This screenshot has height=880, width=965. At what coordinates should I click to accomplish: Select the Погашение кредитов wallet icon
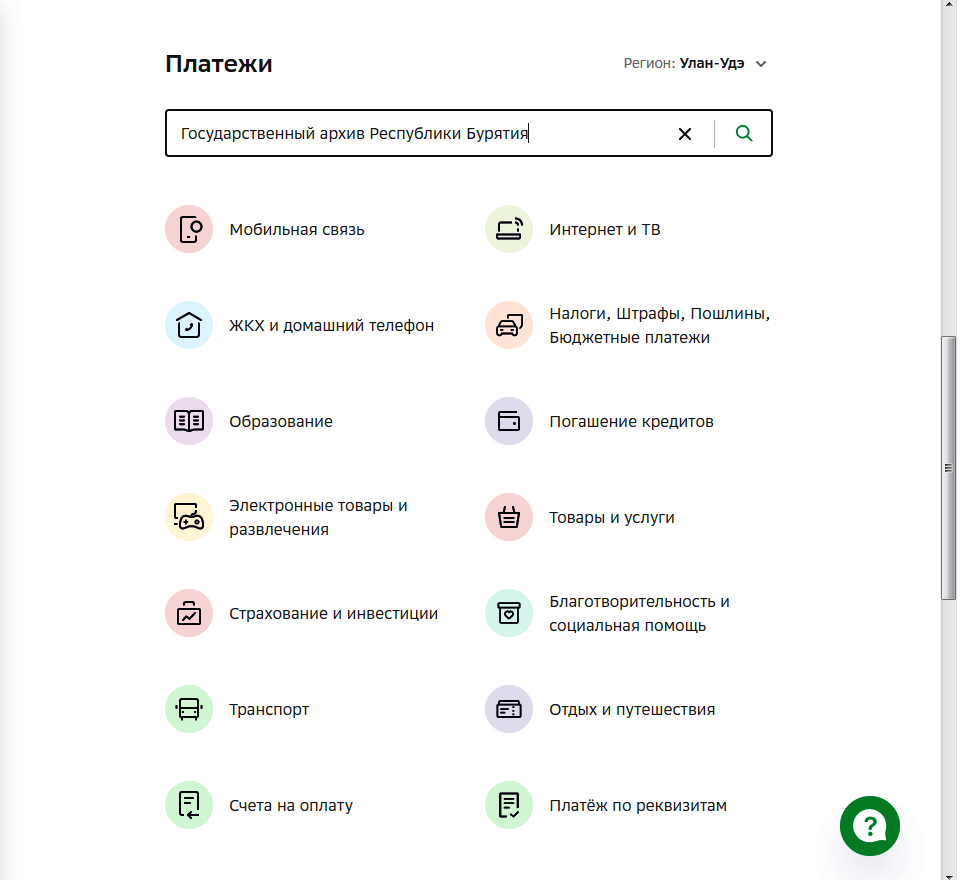509,422
